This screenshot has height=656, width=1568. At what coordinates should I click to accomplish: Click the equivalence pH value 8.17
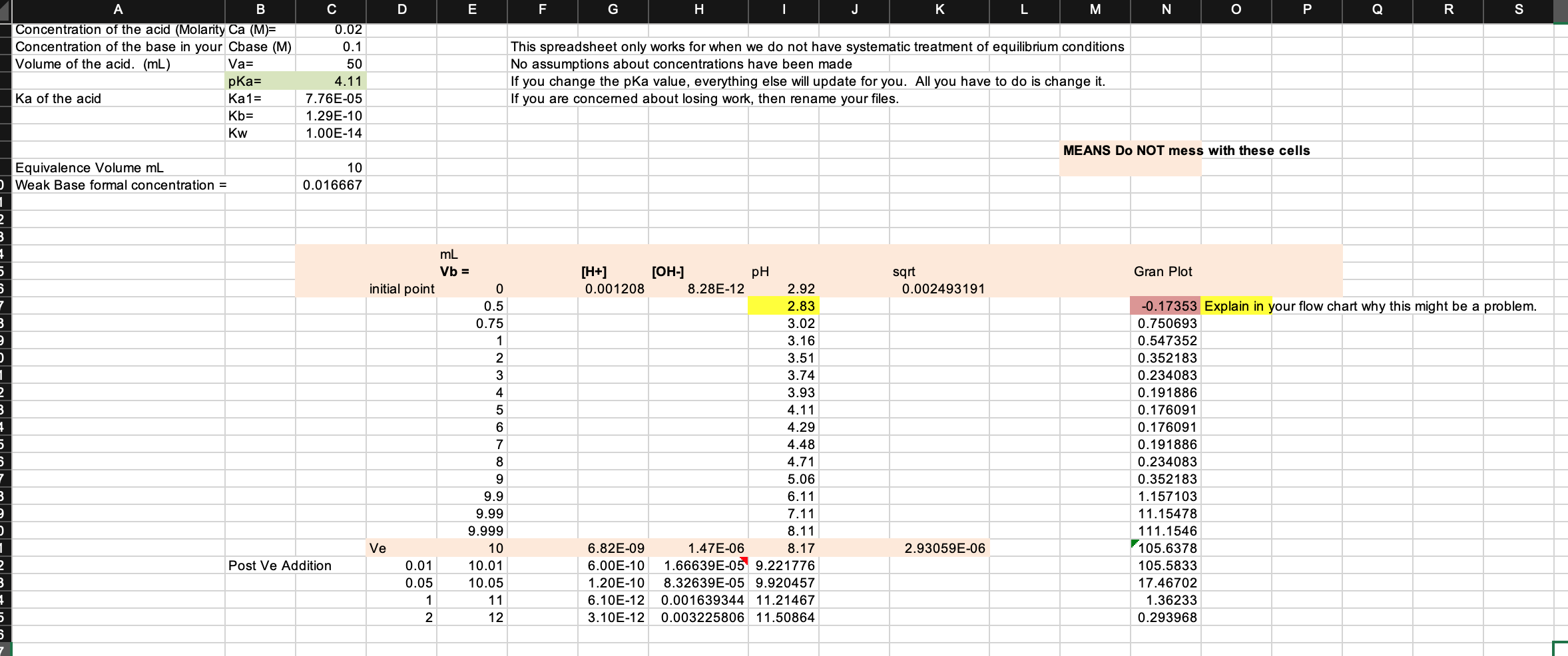[784, 548]
